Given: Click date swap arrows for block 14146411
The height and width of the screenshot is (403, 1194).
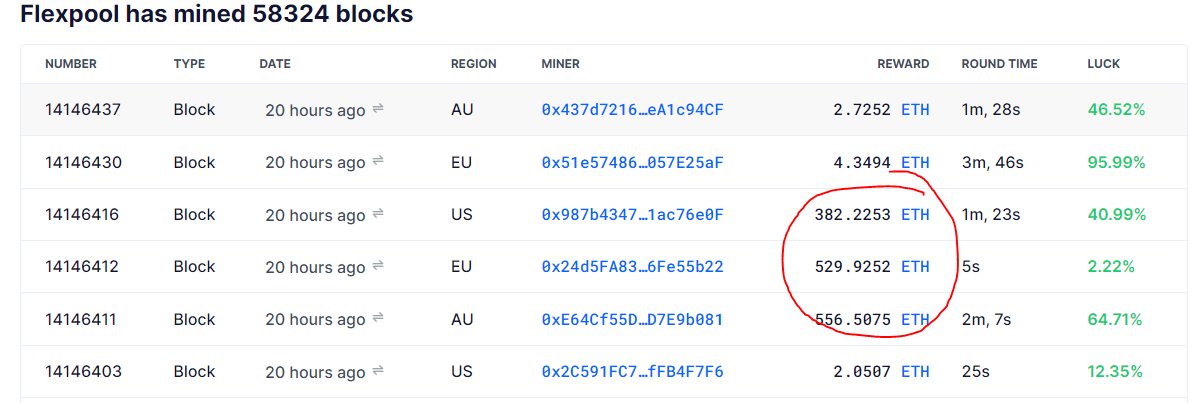Looking at the screenshot, I should pyautogui.click(x=378, y=319).
